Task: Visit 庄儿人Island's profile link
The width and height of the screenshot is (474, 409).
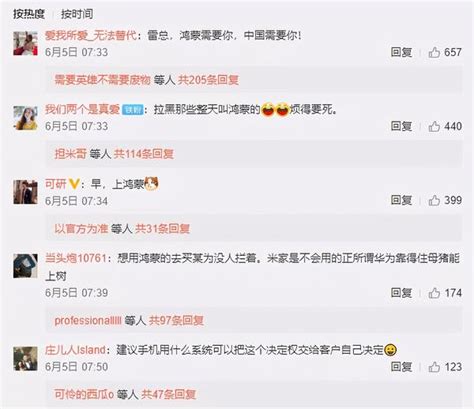Action: click(x=75, y=350)
